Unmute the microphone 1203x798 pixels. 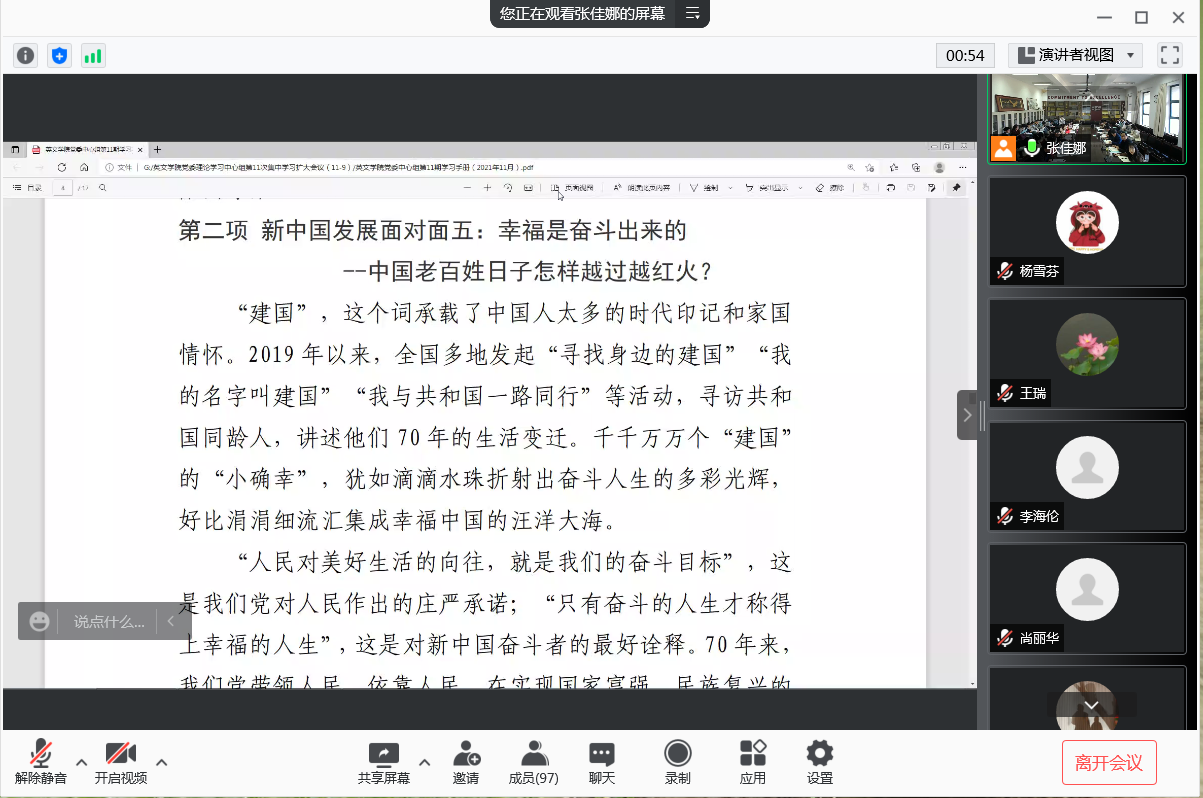click(x=41, y=762)
